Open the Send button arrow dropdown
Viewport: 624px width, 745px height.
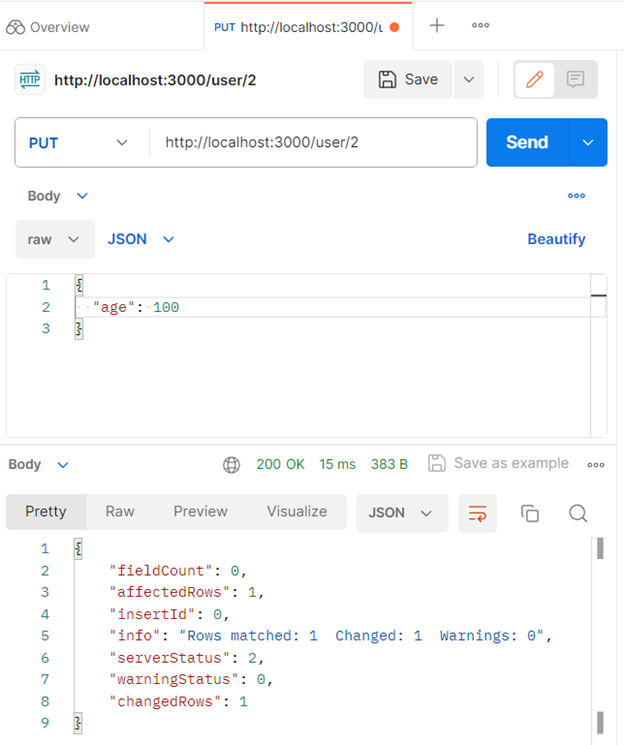(588, 143)
